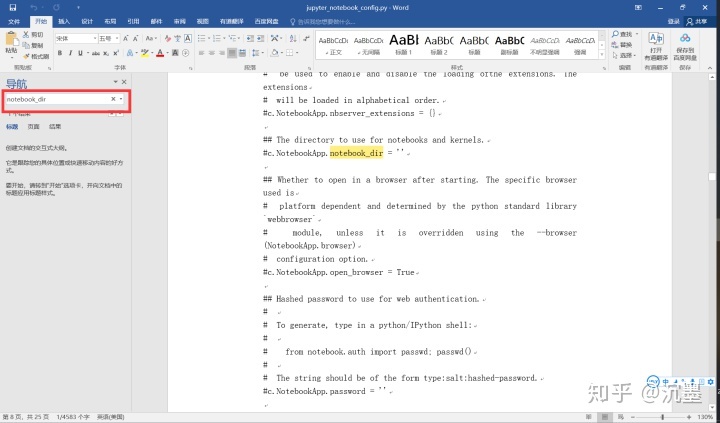
Task: Cut selection with the 剪切 scissors button
Action: tap(33, 34)
